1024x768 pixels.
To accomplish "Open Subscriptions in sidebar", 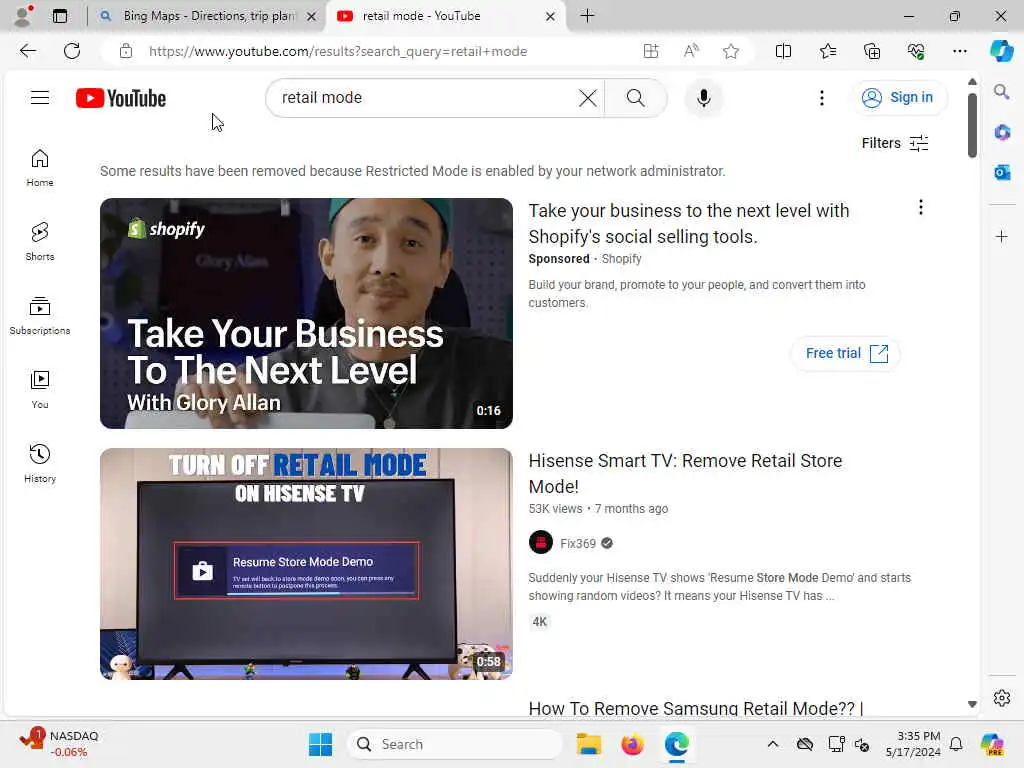I will click(40, 315).
